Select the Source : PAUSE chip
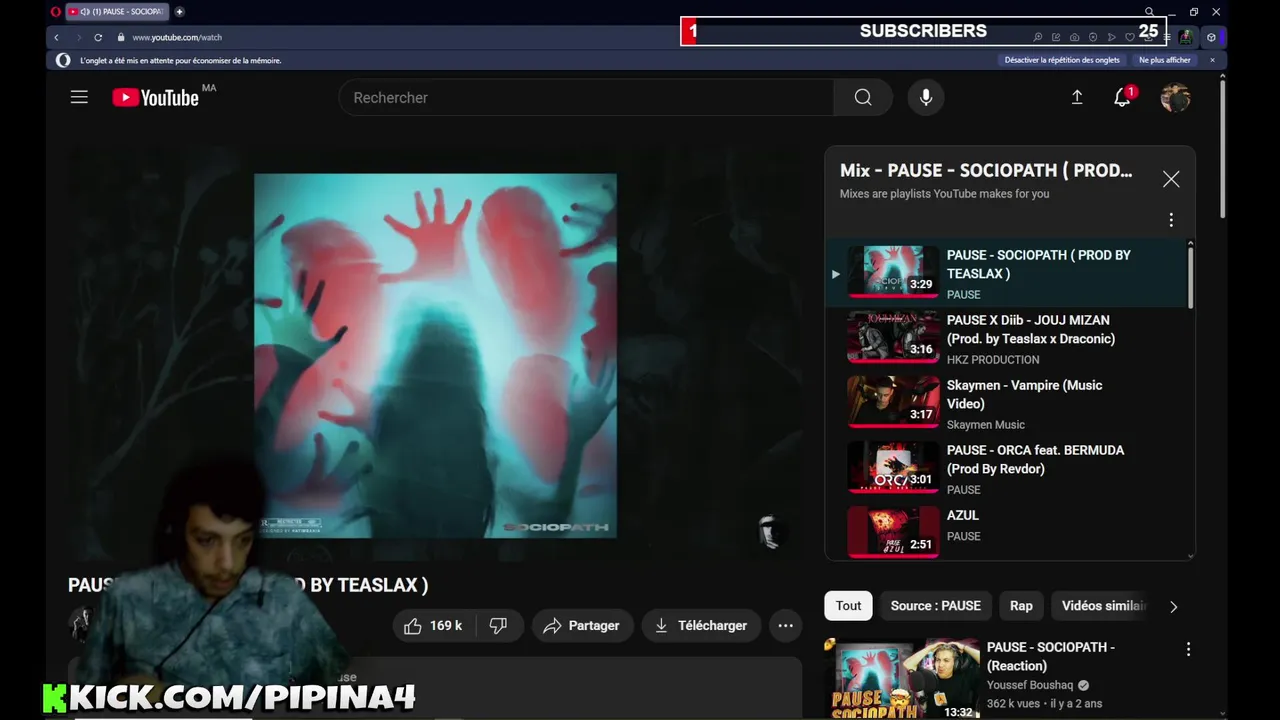This screenshot has width=1280, height=720. tap(936, 606)
